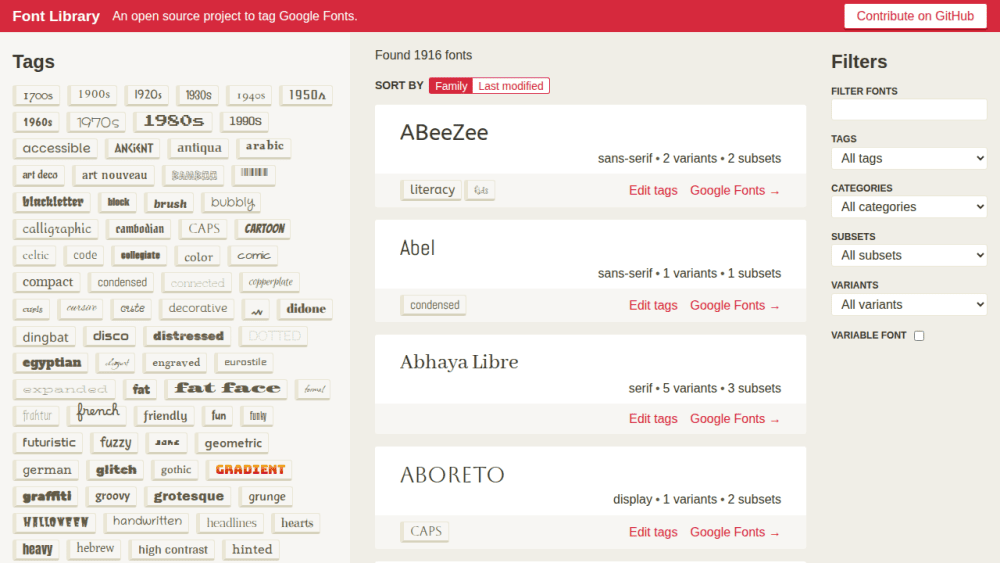This screenshot has width=1000, height=563.
Task: Select the distressed tag
Action: [x=188, y=336]
